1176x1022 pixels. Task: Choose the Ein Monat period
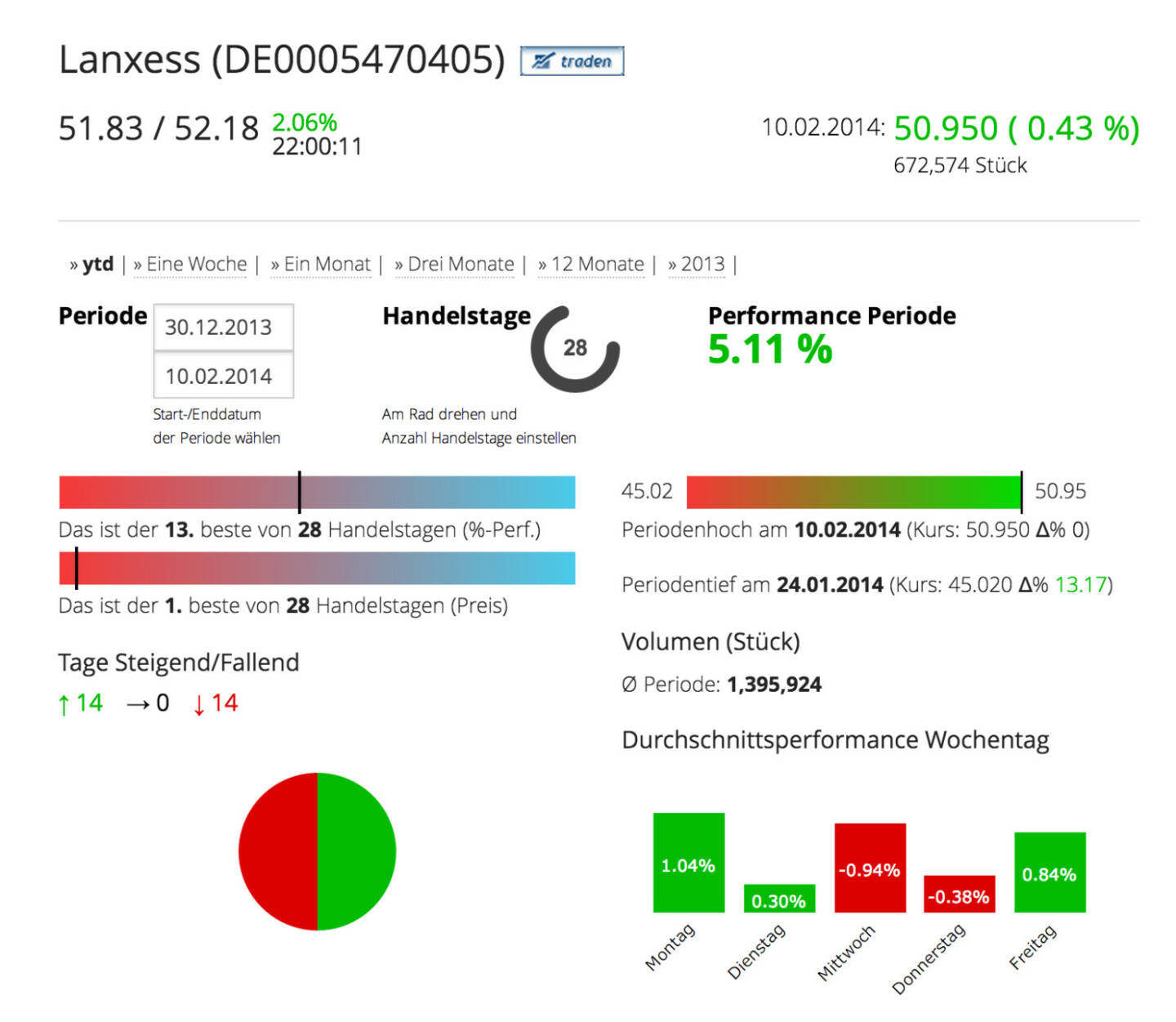[327, 264]
